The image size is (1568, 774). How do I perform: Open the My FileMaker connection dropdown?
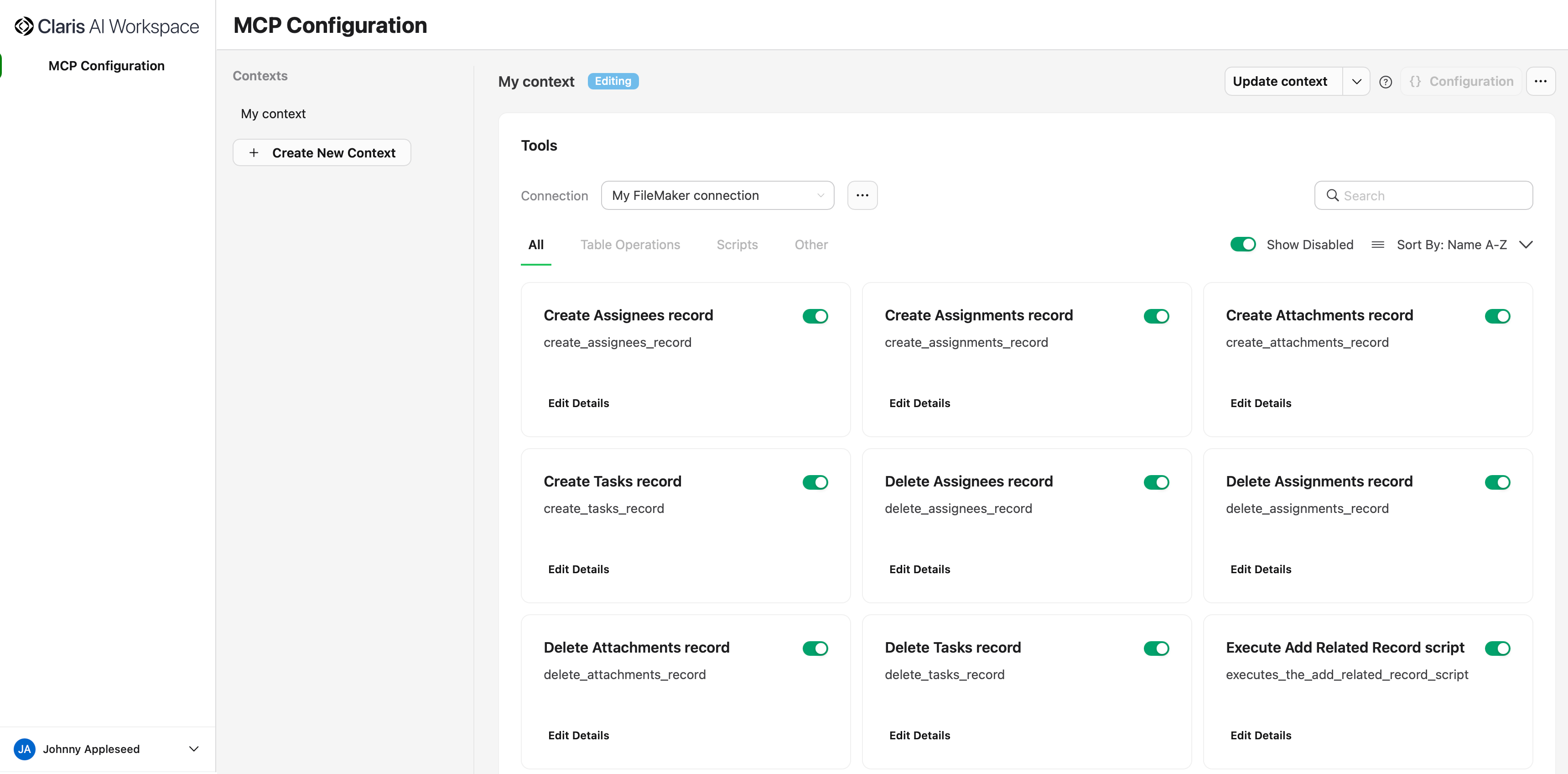point(718,195)
